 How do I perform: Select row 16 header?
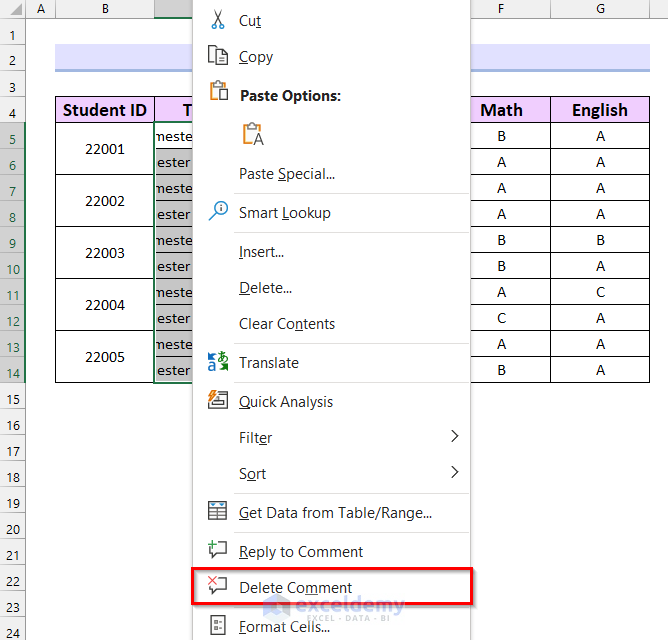point(12,425)
